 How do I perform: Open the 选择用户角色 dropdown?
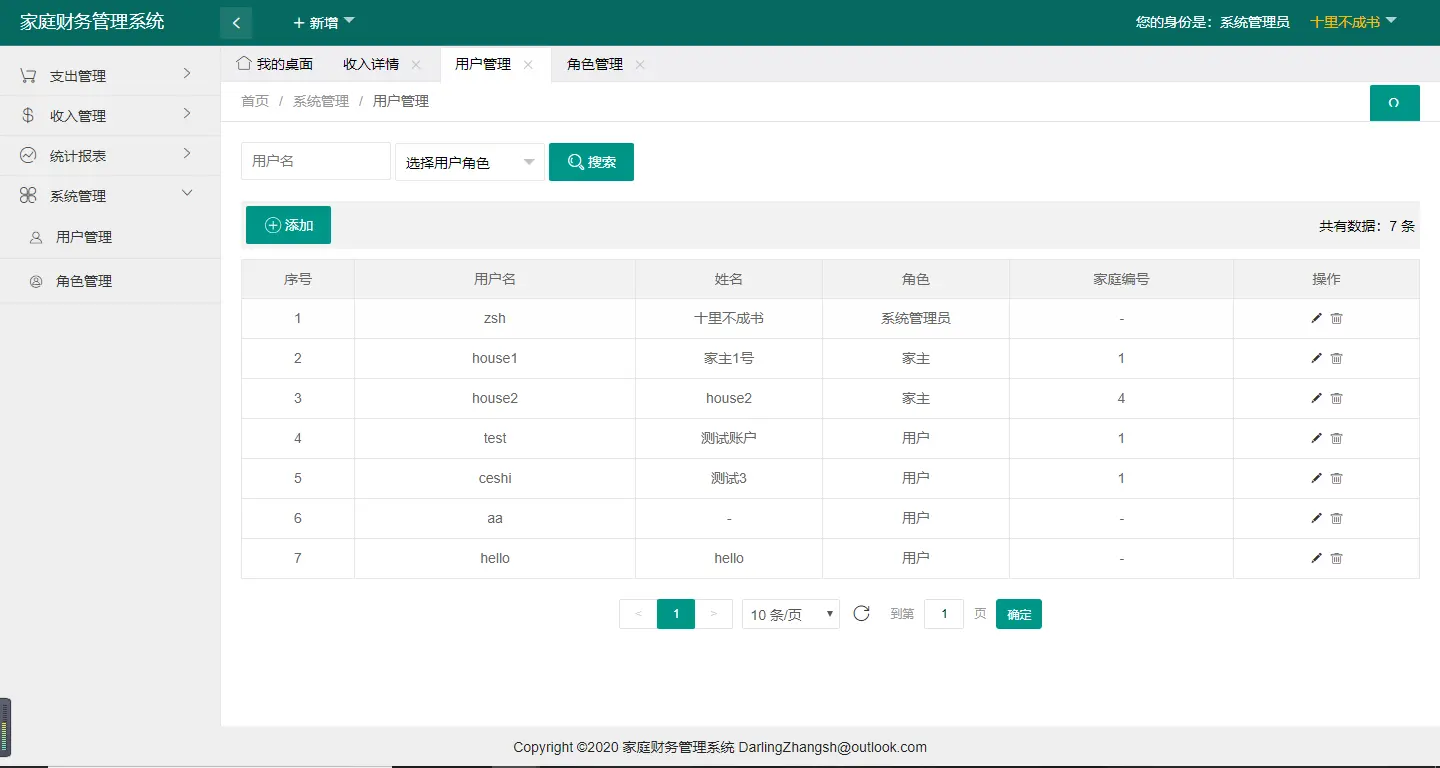pyautogui.click(x=469, y=161)
